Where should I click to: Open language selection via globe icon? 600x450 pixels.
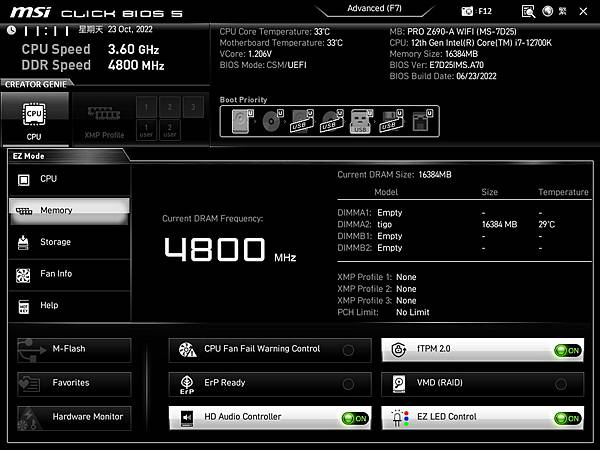tap(548, 11)
